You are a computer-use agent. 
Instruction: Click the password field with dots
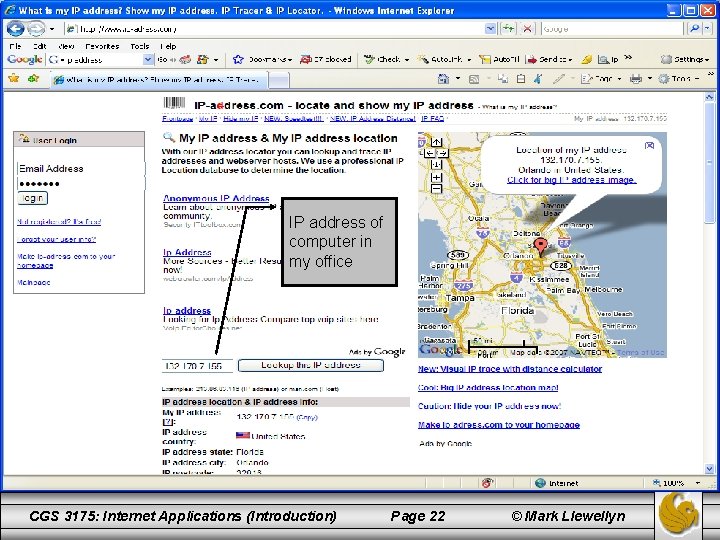81,184
